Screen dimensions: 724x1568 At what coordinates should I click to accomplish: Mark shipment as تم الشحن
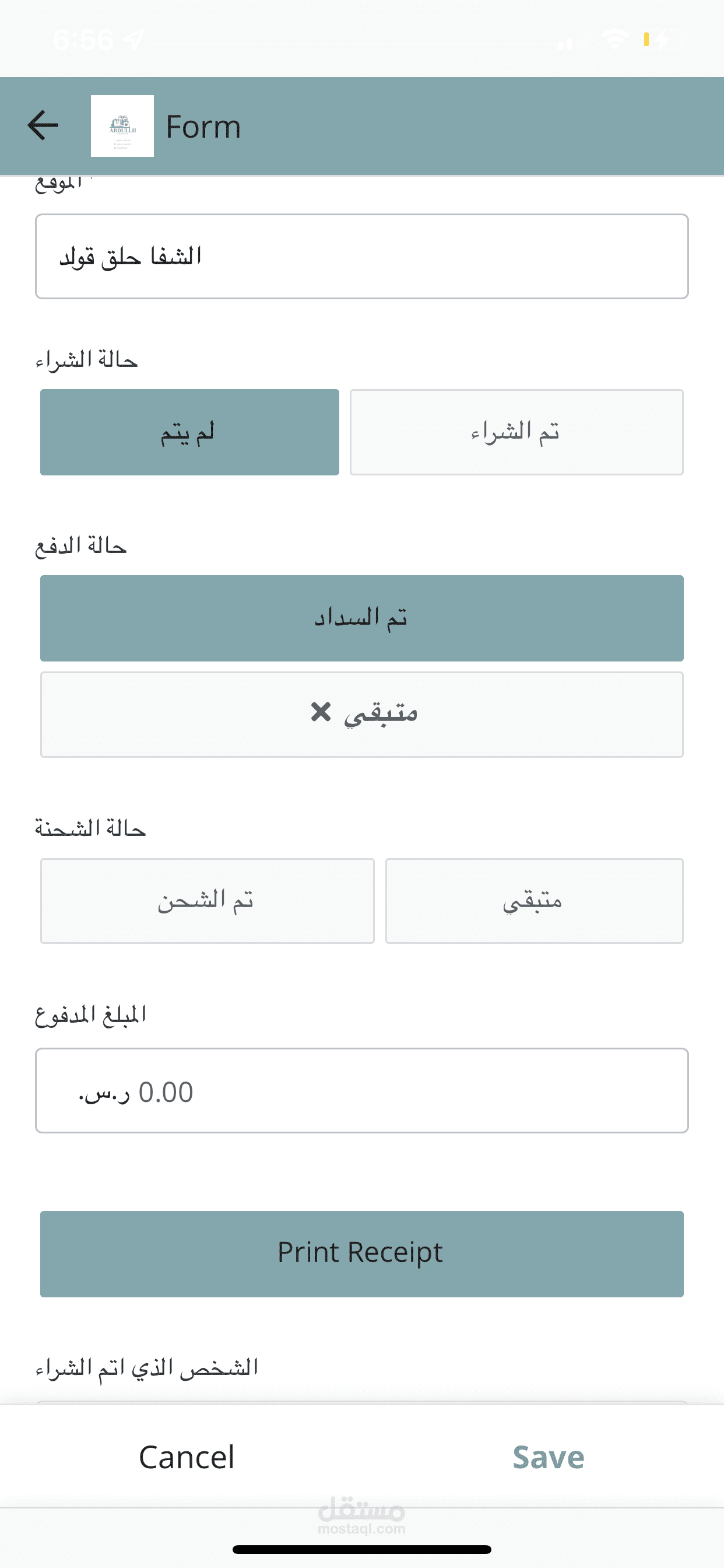click(207, 901)
